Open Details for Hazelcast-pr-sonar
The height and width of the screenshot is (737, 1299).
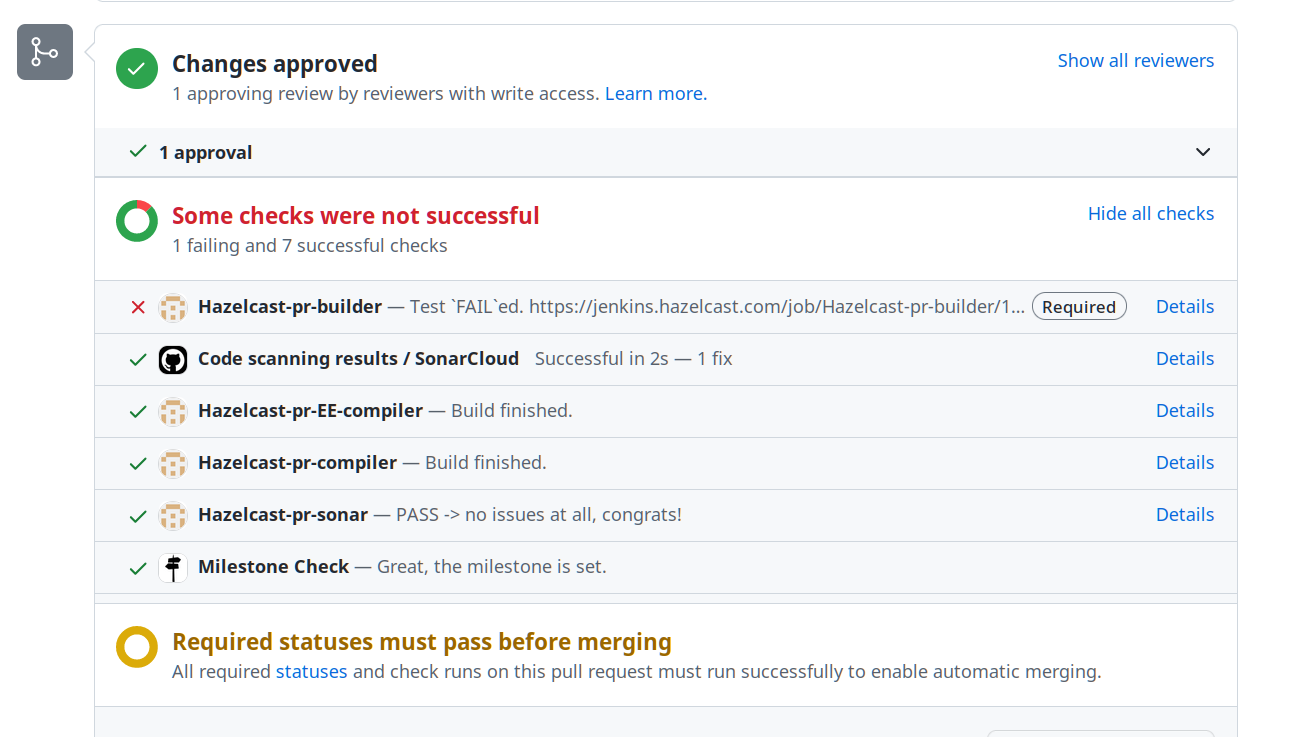click(x=1185, y=514)
